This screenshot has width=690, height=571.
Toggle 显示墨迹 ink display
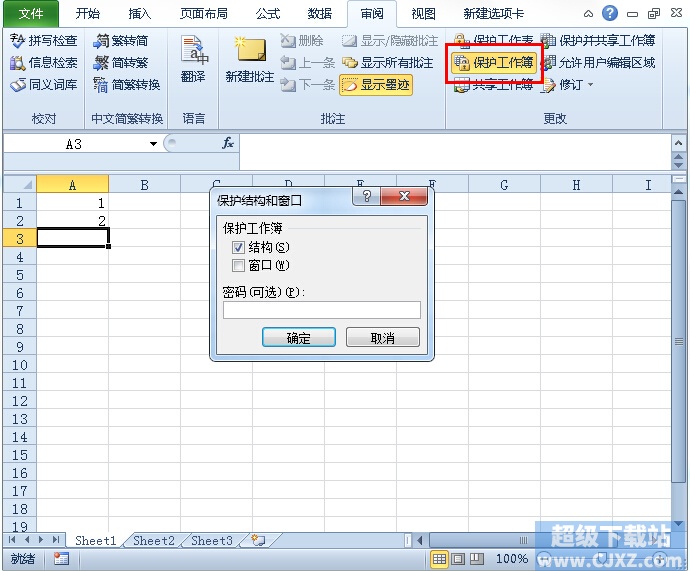376,84
